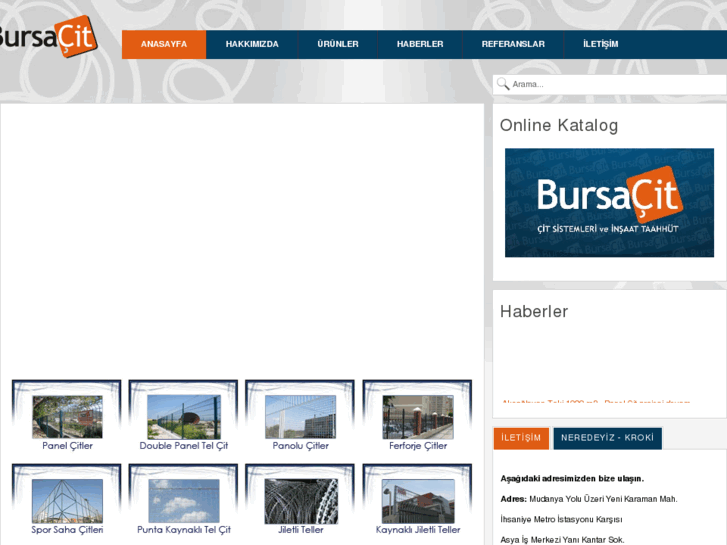The width and height of the screenshot is (727, 545).
Task: Open the Panel Çitler thumbnail image
Action: click(67, 417)
